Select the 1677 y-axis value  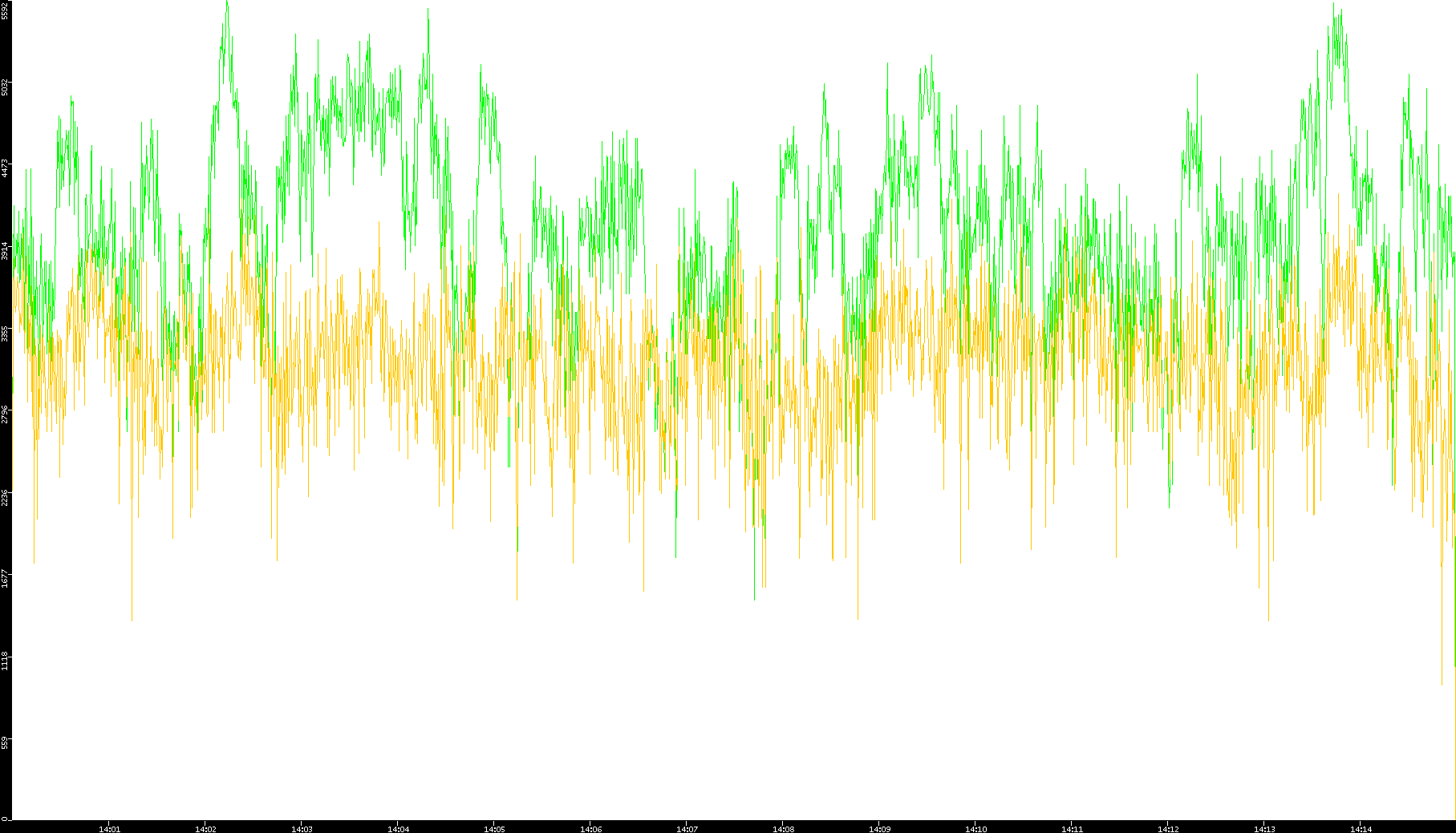pos(5,579)
